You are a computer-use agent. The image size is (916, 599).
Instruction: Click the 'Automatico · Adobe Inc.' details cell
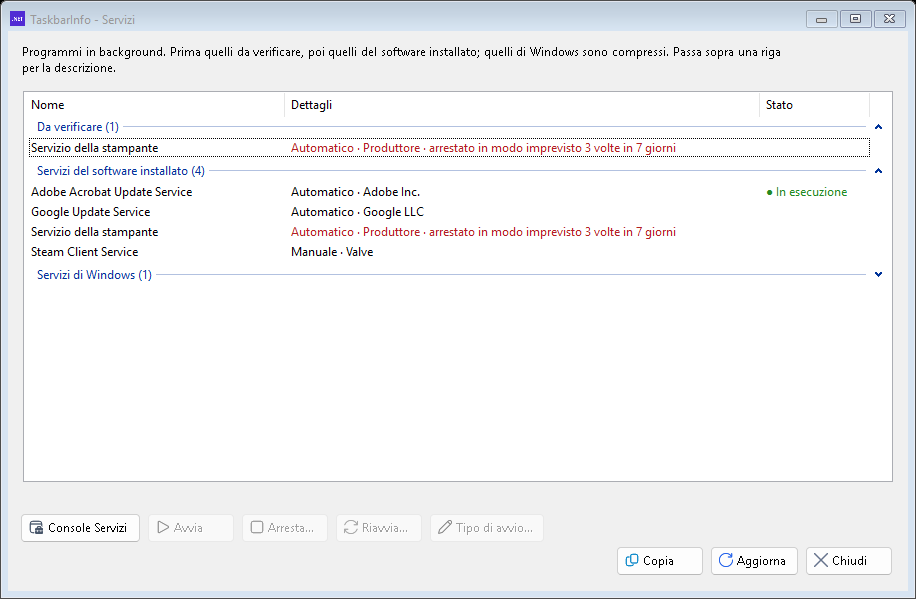pyautogui.click(x=355, y=192)
